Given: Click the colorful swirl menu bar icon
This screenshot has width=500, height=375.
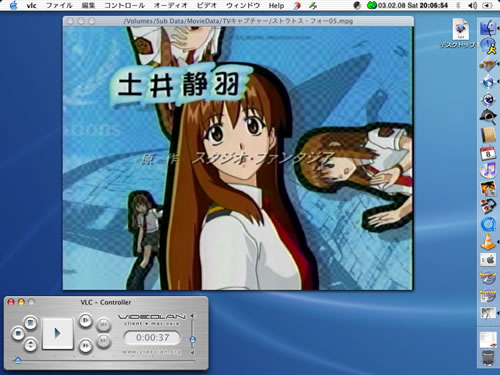Looking at the screenshot, I should [297, 6].
